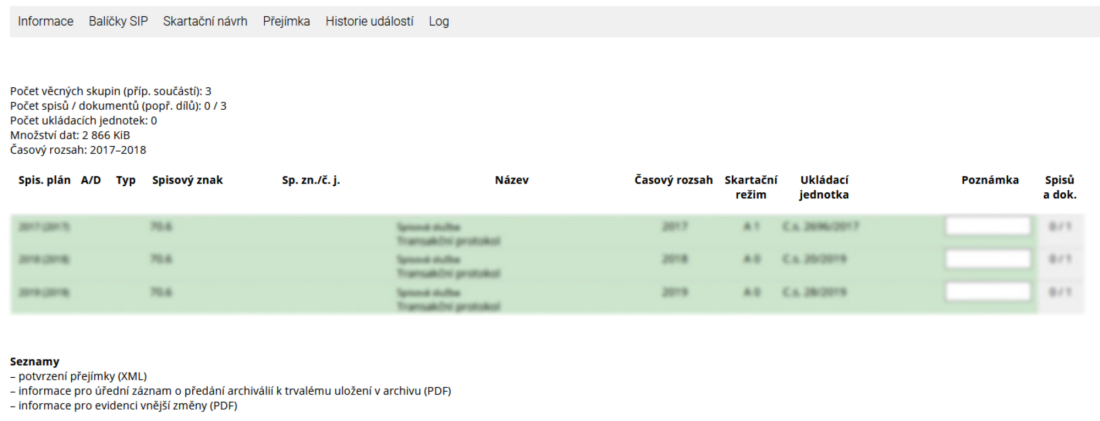The height and width of the screenshot is (421, 1100).
Task: Click the Typ column header
Action: tap(126, 180)
